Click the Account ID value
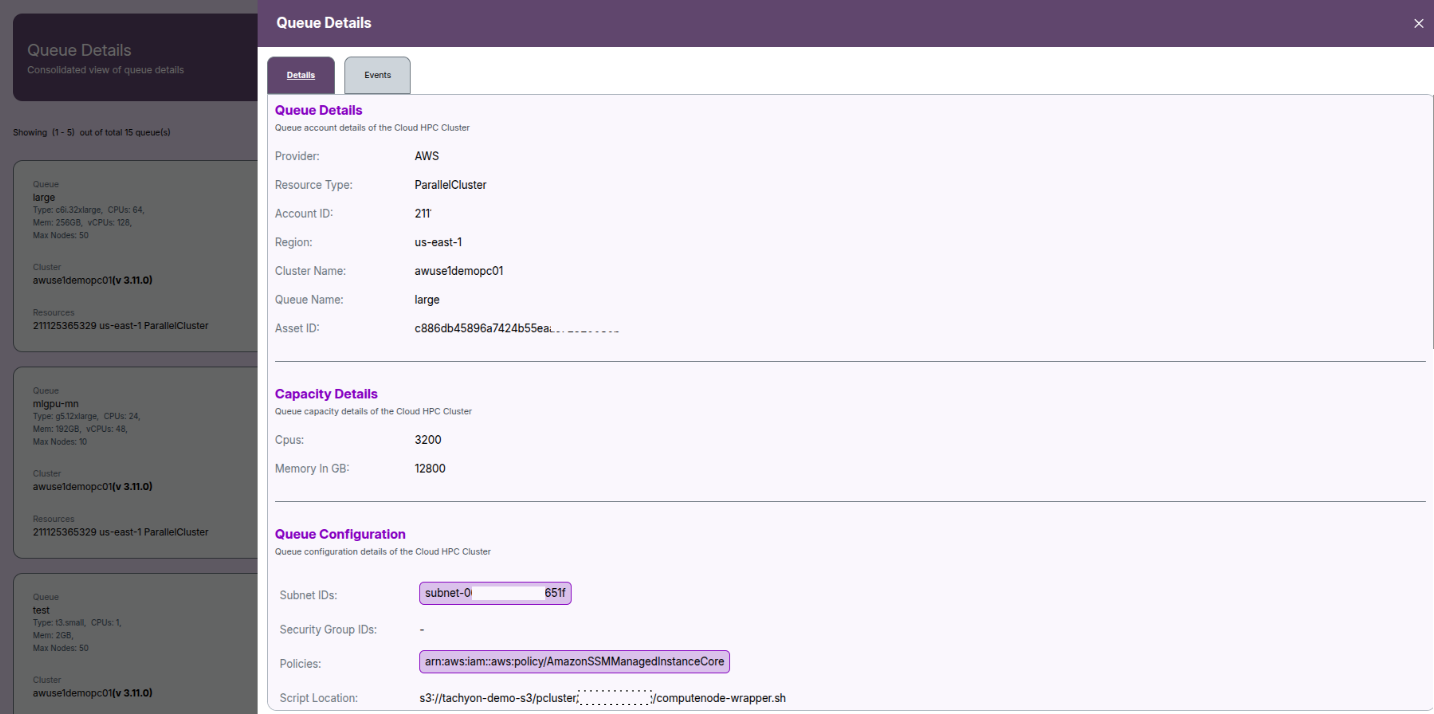Image resolution: width=1434 pixels, height=714 pixels. click(423, 214)
